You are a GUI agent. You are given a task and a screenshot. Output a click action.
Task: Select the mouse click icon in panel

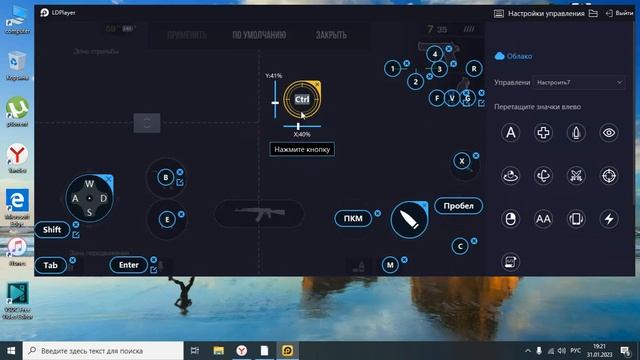pyautogui.click(x=510, y=219)
